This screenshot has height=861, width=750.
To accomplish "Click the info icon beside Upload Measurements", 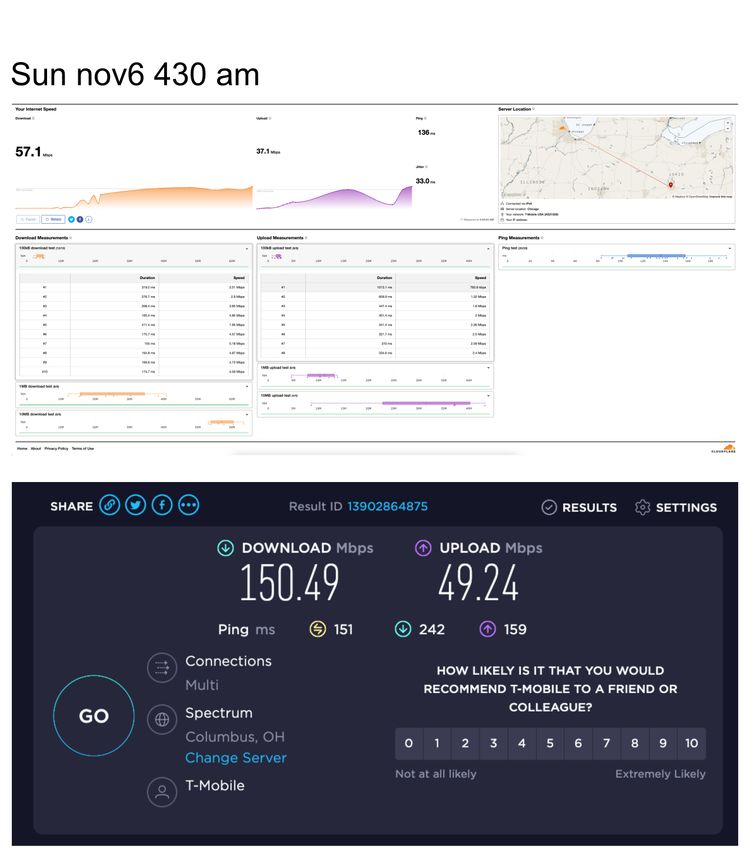I will coord(306,238).
